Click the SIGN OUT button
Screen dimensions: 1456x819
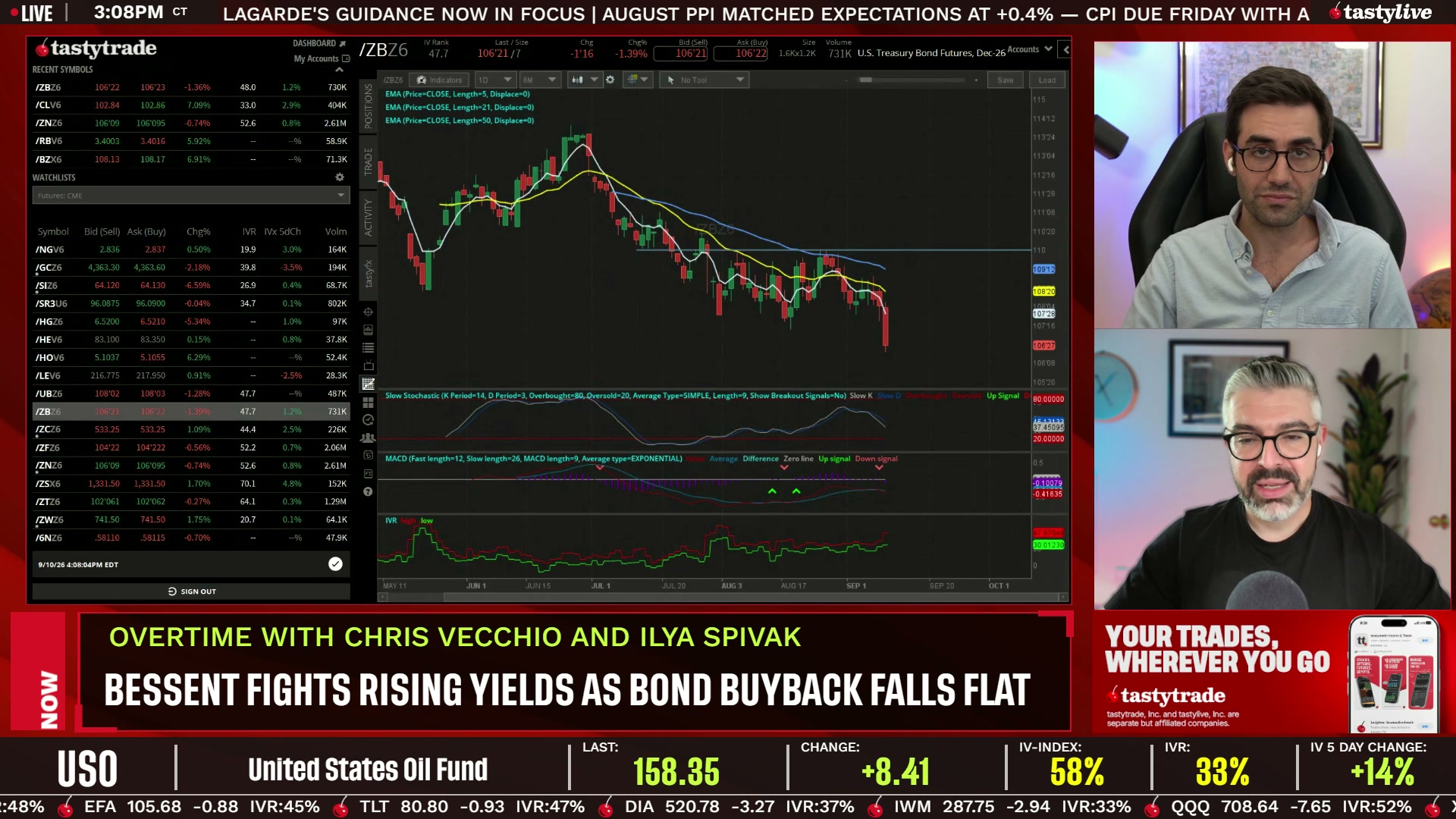point(191,591)
